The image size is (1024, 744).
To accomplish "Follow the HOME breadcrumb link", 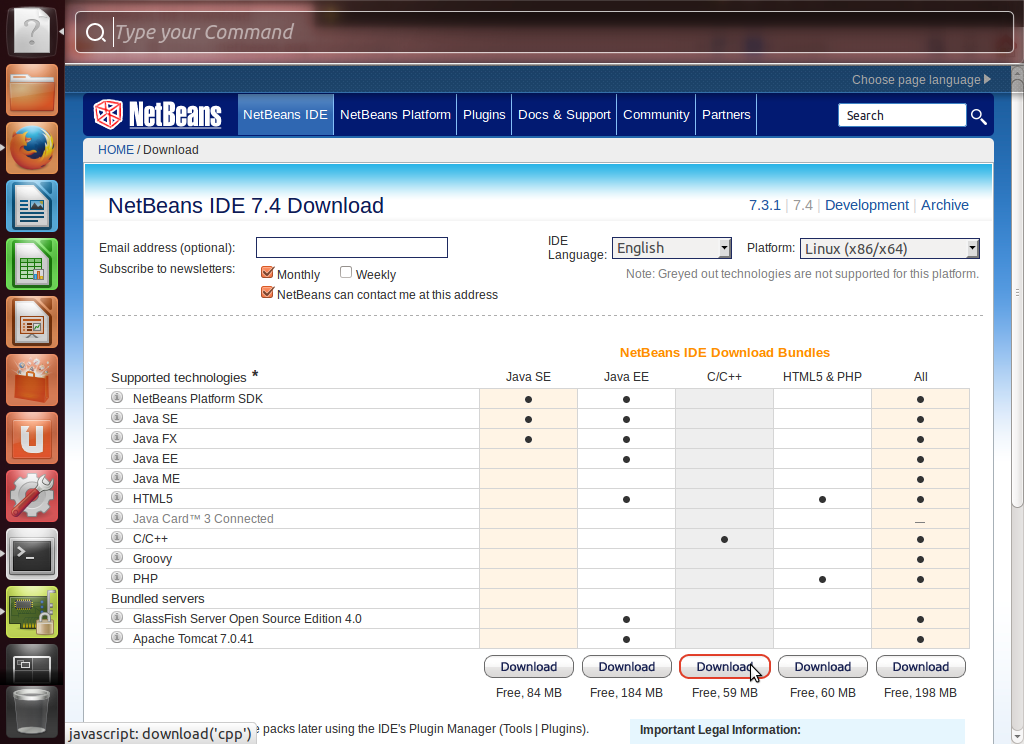I will 116,150.
